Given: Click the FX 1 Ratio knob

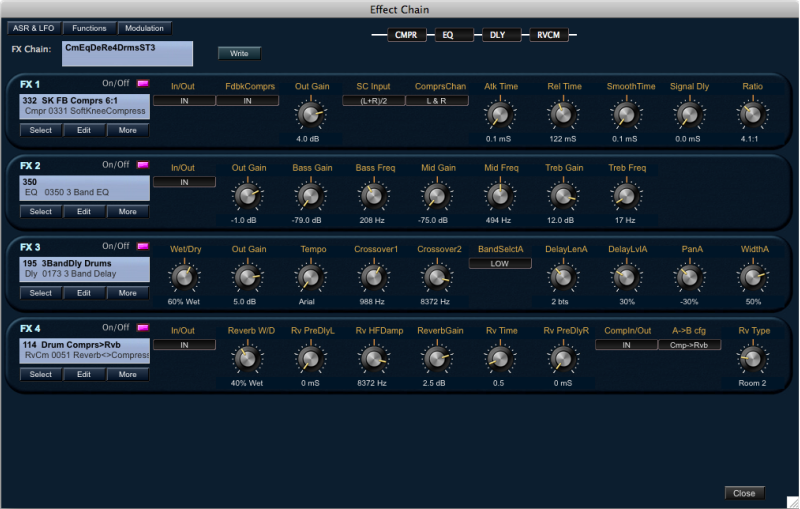Looking at the screenshot, I should (752, 116).
